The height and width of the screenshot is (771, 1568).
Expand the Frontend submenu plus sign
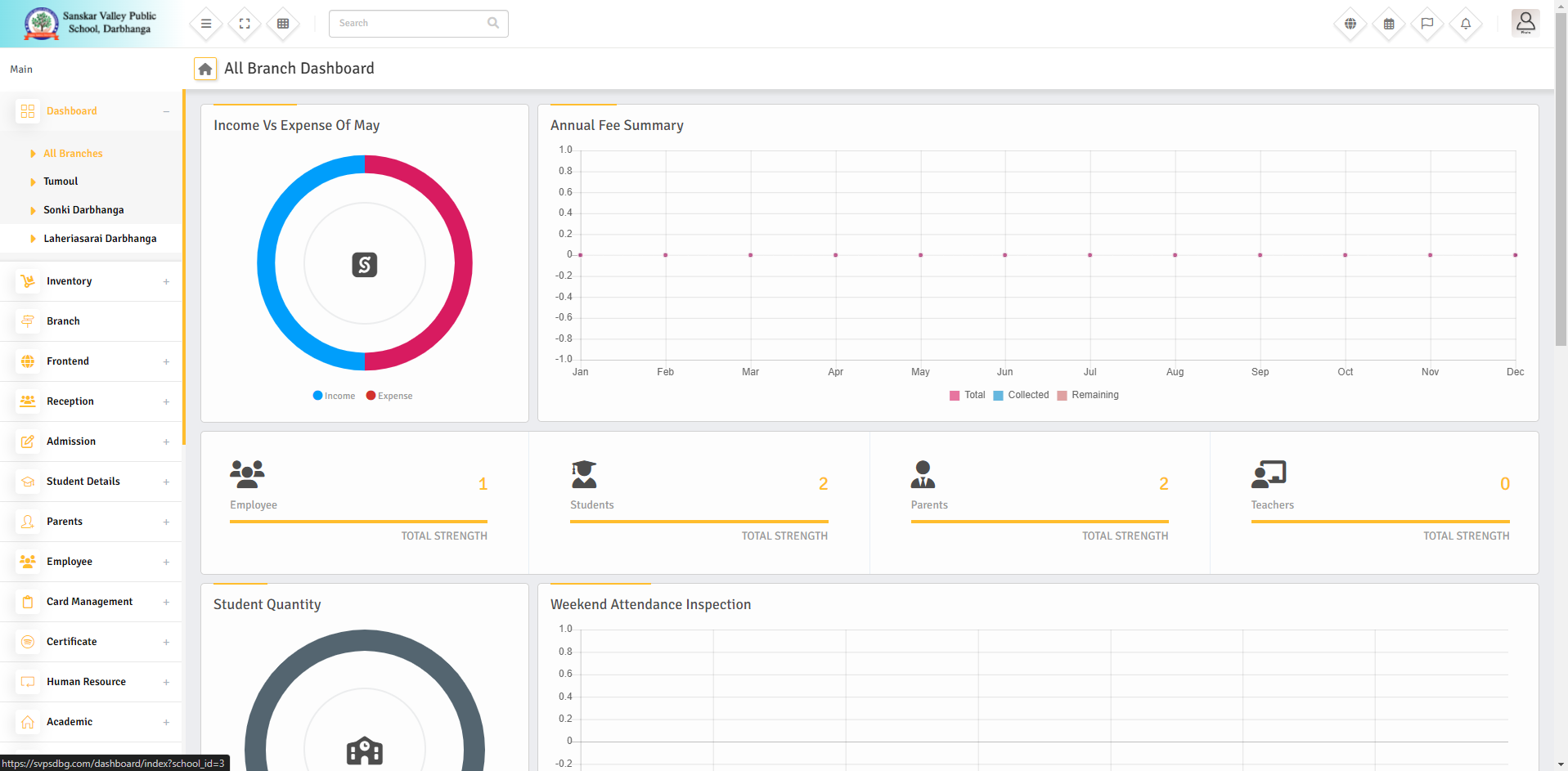166,361
